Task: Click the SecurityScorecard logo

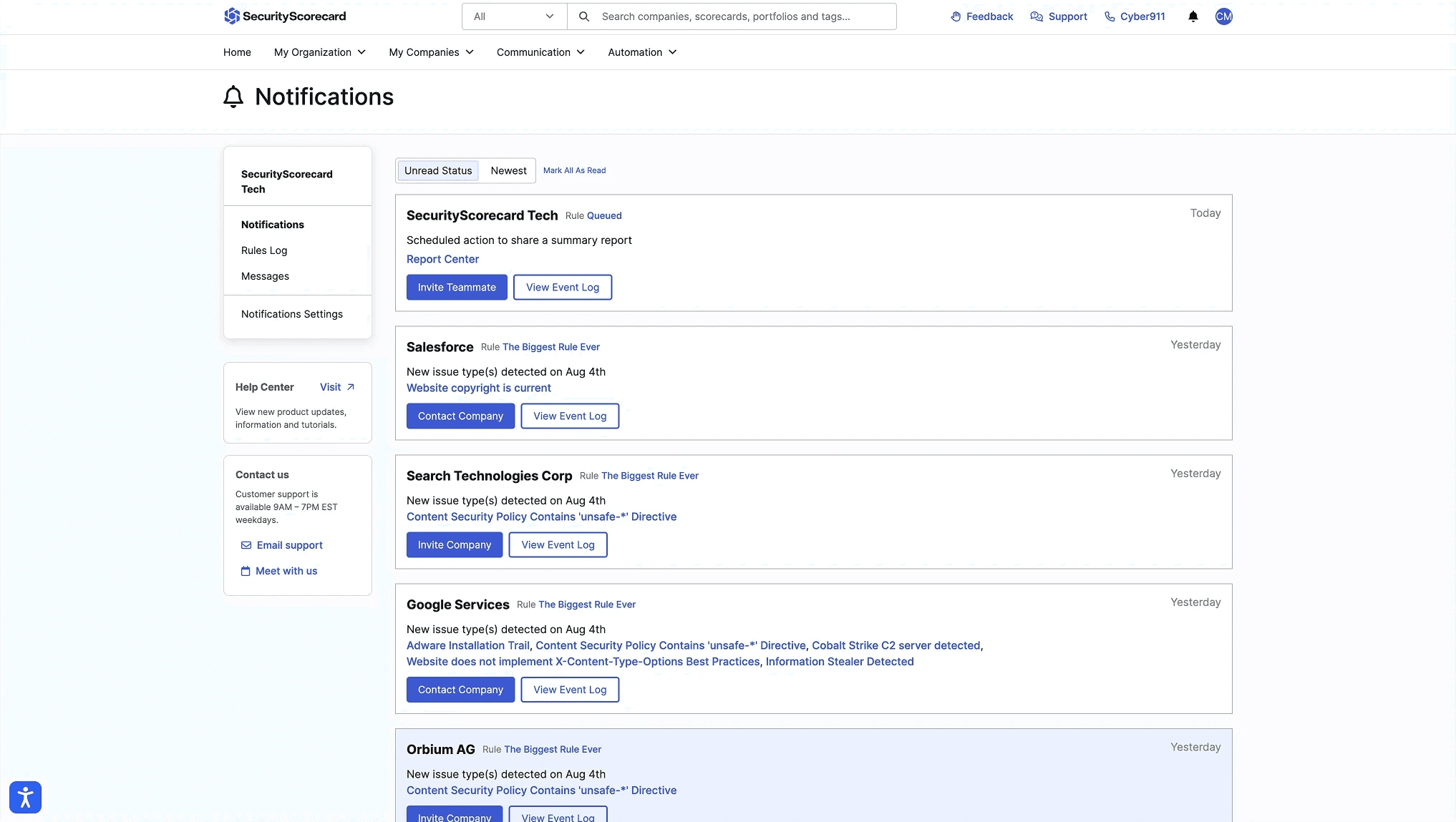Action: [284, 16]
